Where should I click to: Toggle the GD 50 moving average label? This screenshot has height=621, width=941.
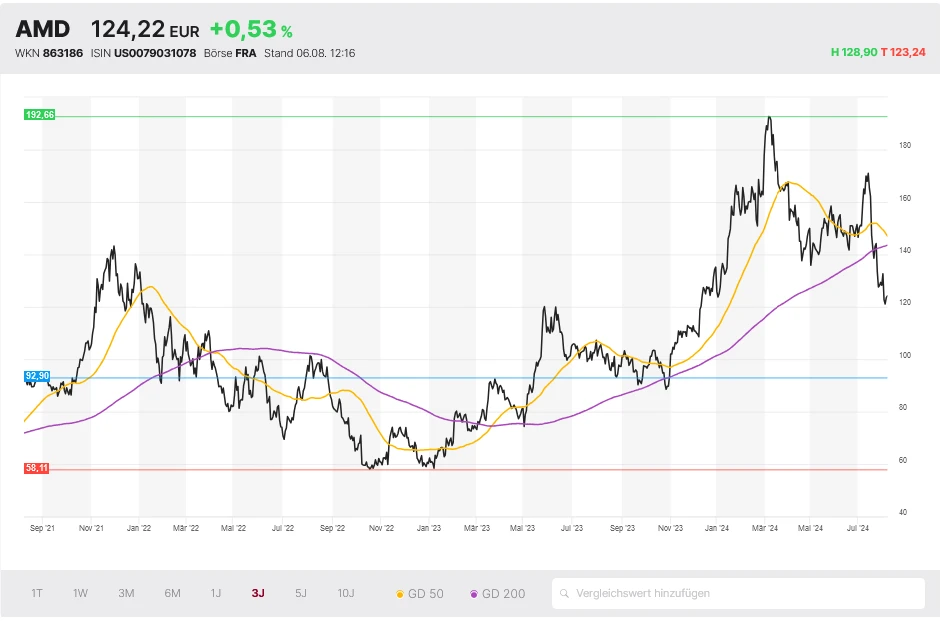pyautogui.click(x=426, y=593)
